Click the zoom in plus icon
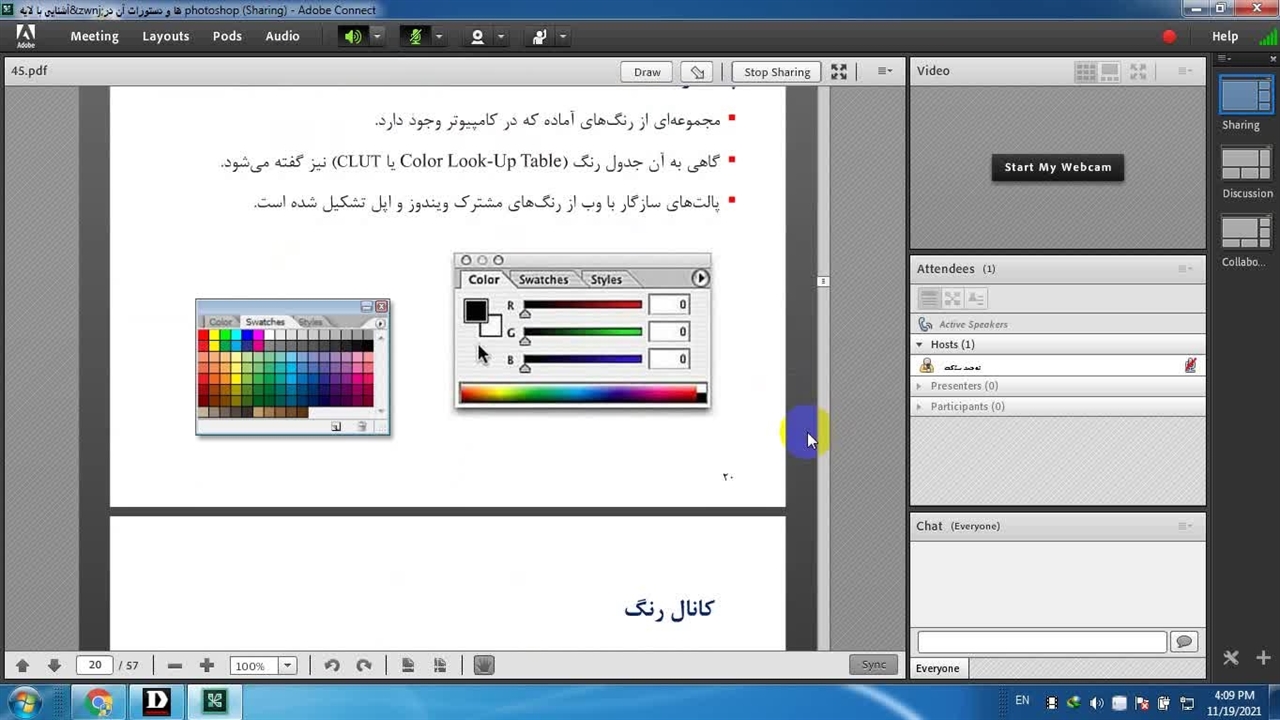Viewport: 1280px width, 720px height. [207, 665]
